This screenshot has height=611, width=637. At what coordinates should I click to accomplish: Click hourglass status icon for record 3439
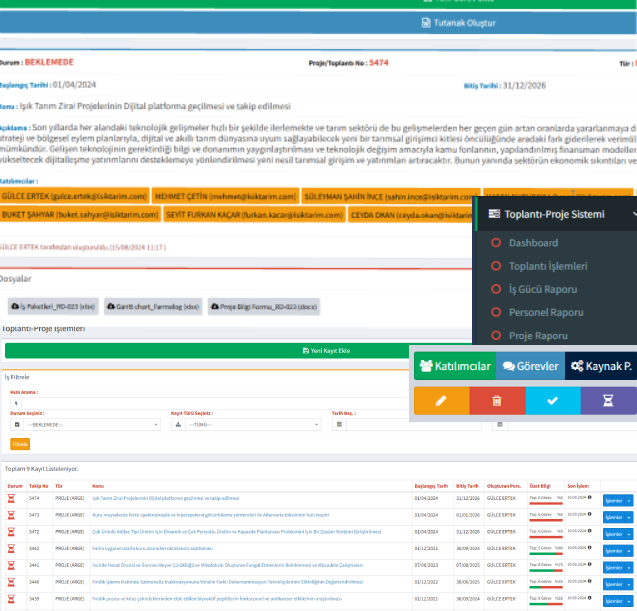[x=11, y=598]
